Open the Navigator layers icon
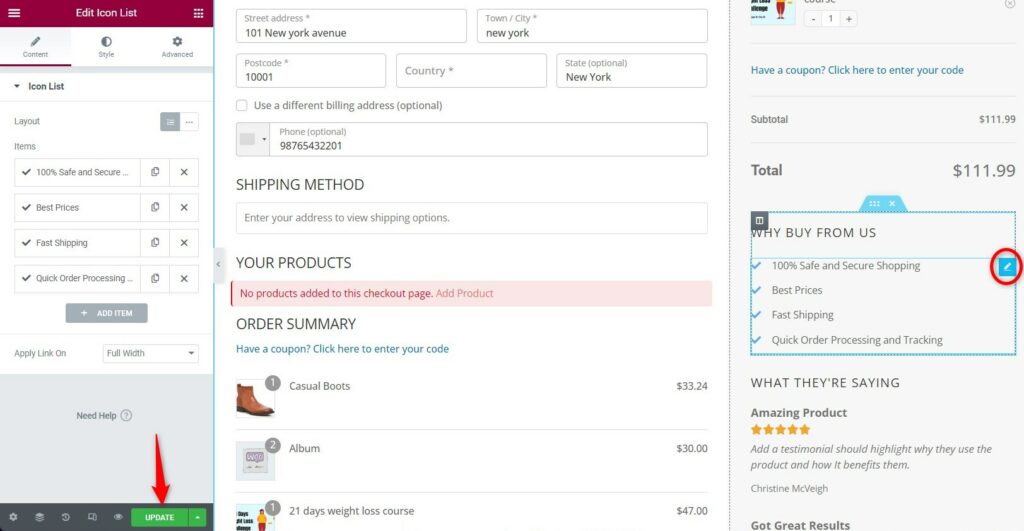Image resolution: width=1024 pixels, height=531 pixels. pyautogui.click(x=39, y=517)
